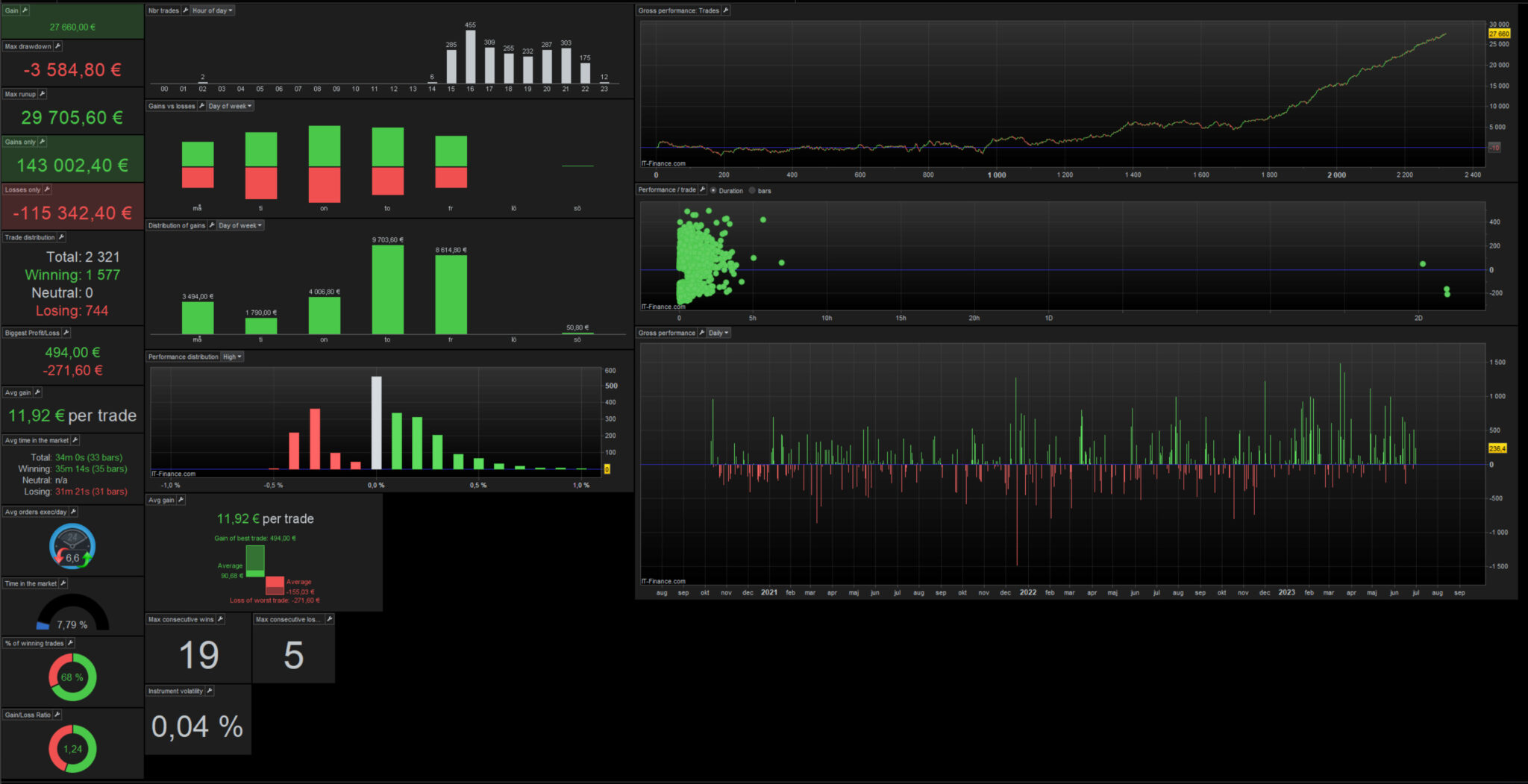This screenshot has width=1528, height=784.
Task: Click the -3 584,80 € drawdown value
Action: tap(72, 69)
